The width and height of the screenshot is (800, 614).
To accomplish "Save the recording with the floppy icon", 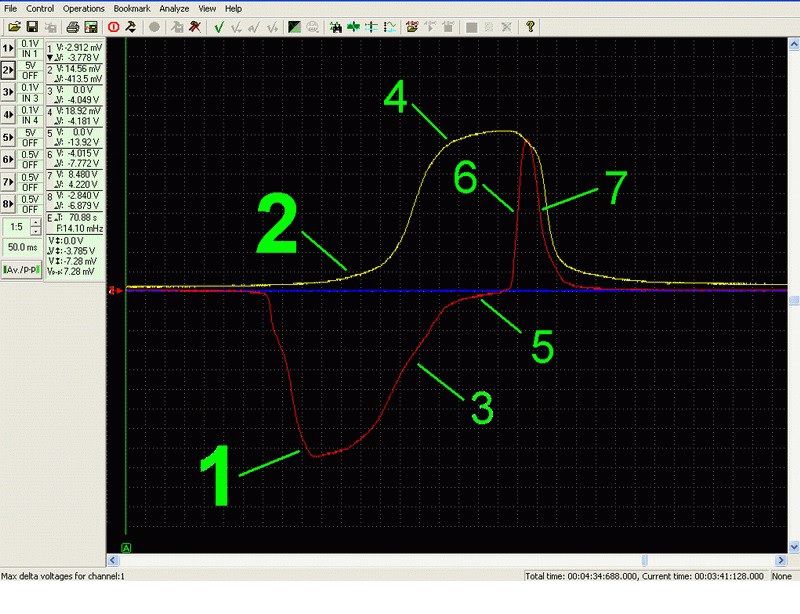I will 32,27.
